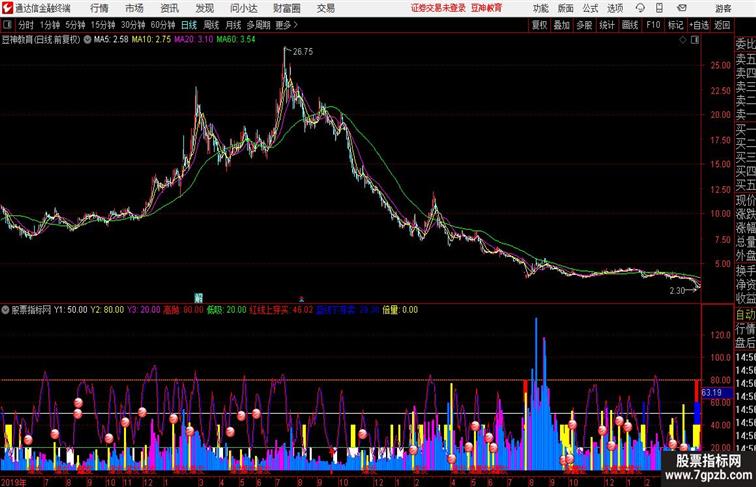Click the 通达信 app logo icon
This screenshot has height=487, width=756.
point(7,8)
